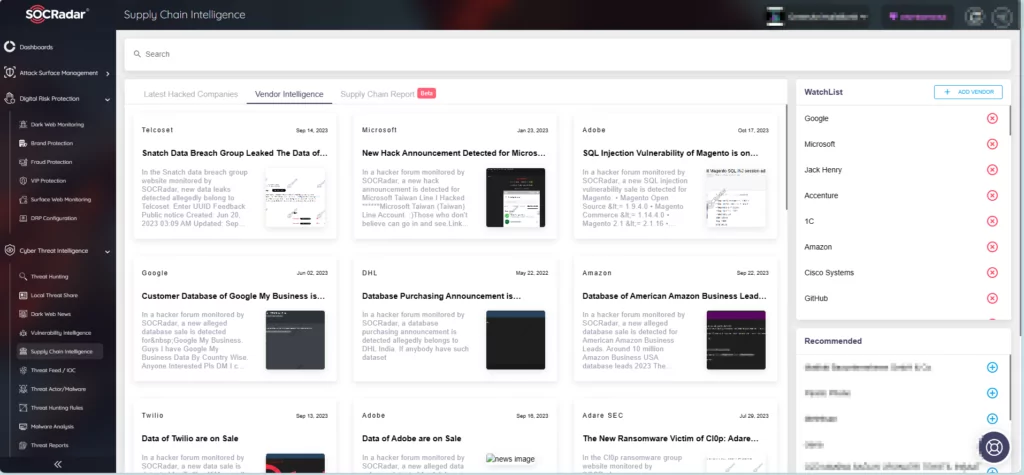Open Threat Hunting Rules

pyautogui.click(x=56, y=408)
